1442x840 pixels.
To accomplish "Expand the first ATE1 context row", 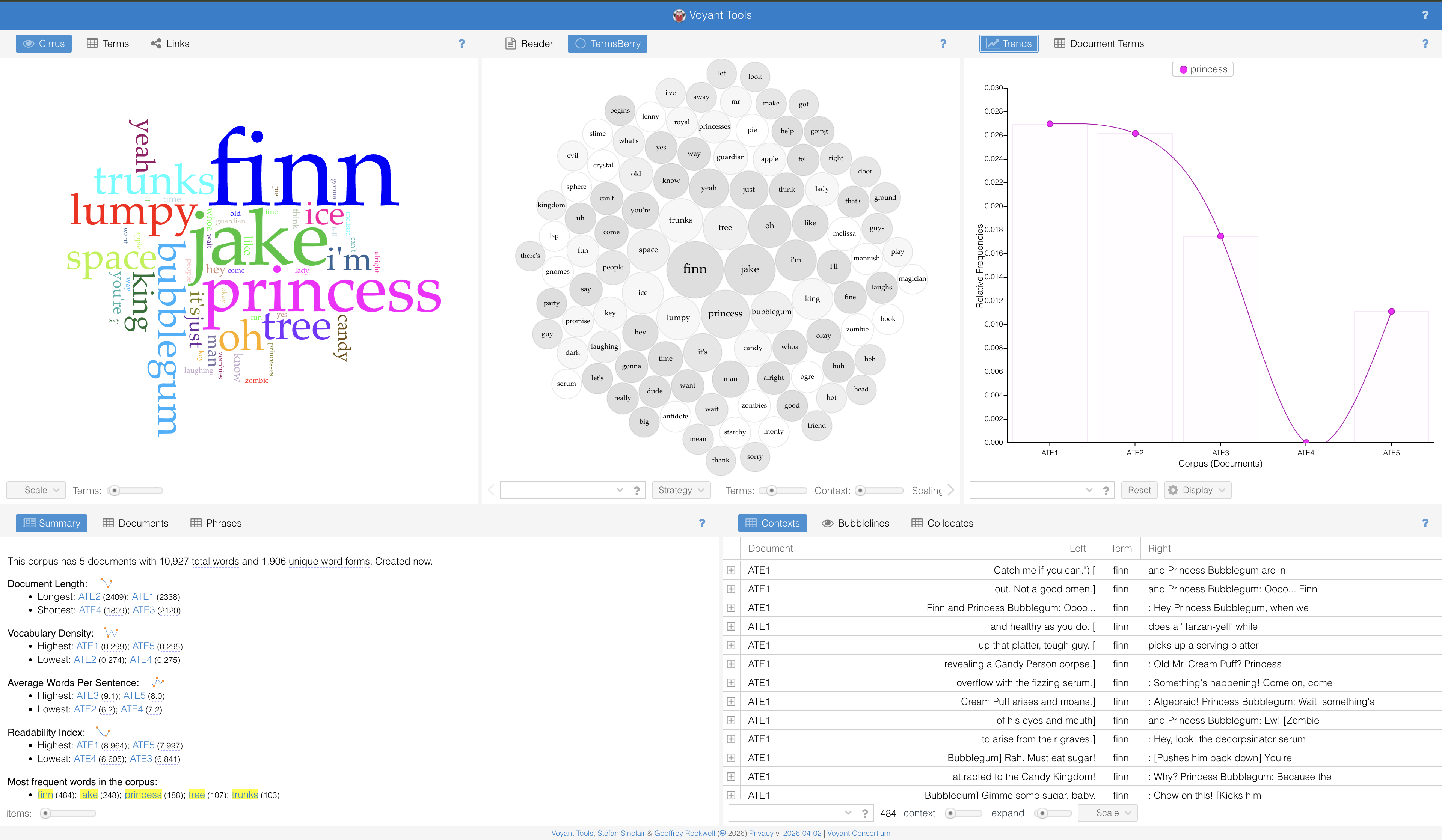I will 731,570.
